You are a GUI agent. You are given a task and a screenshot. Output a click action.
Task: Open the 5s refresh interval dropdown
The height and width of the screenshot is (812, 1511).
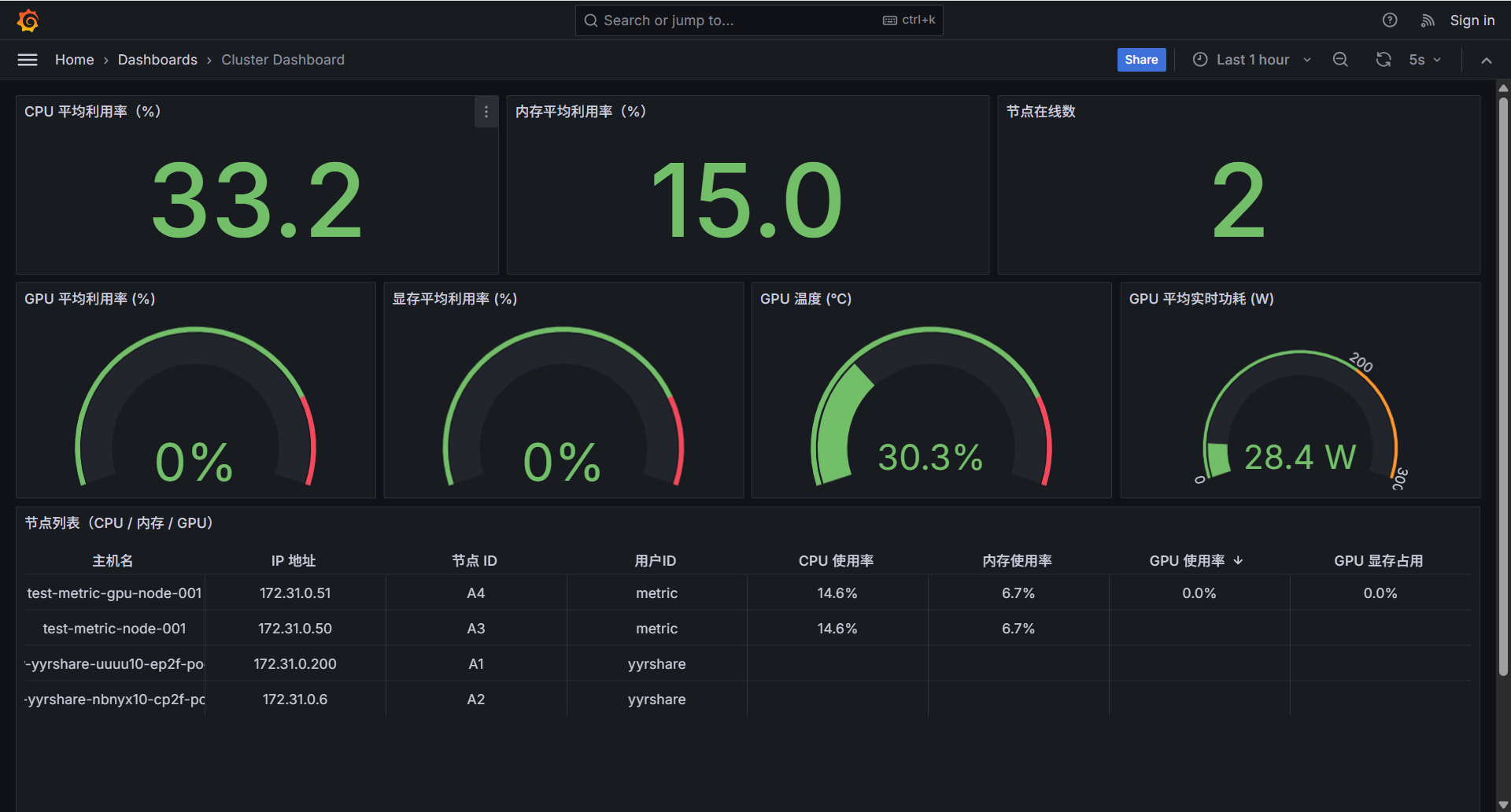point(1424,60)
